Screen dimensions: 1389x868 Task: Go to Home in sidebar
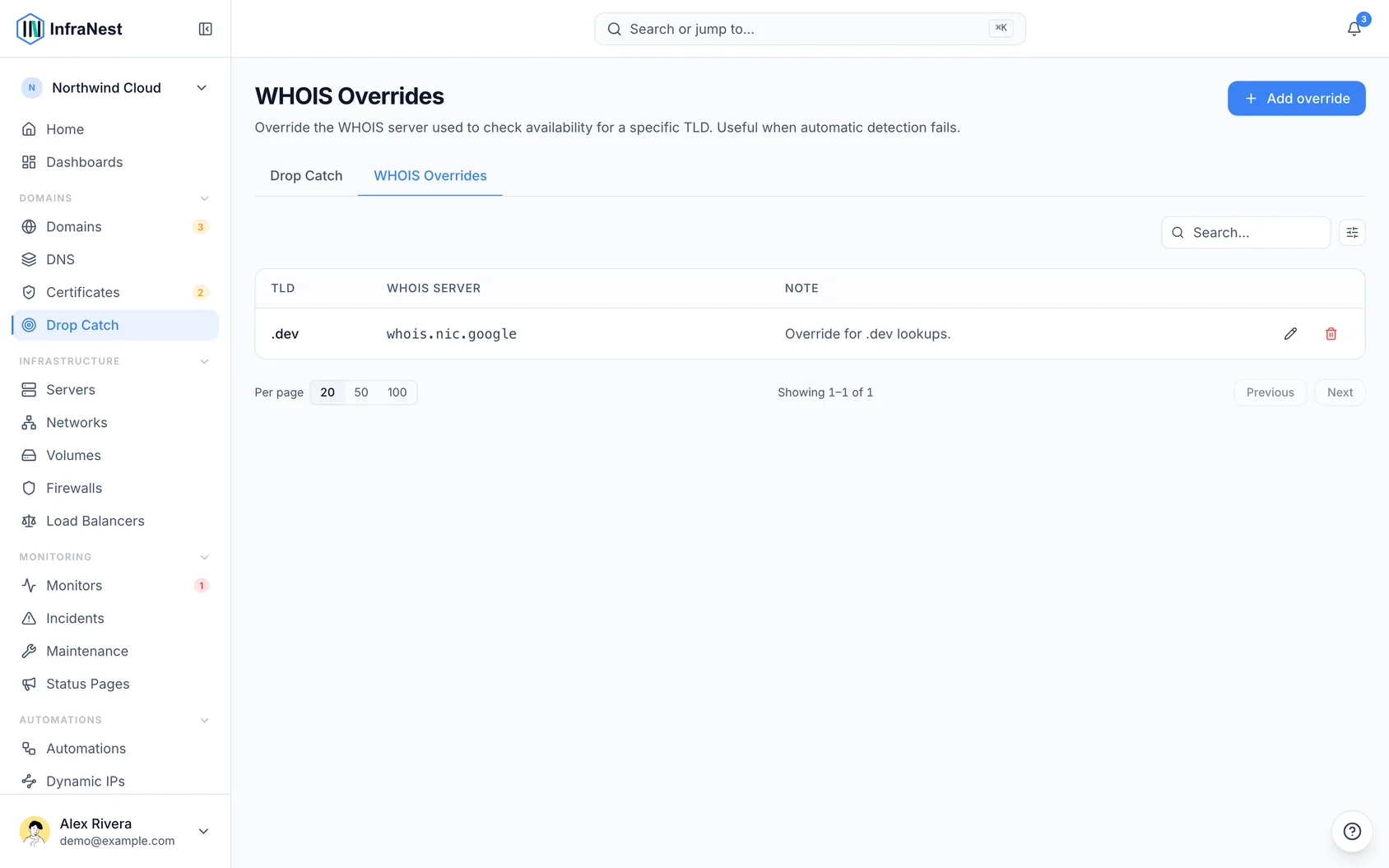[x=115, y=129]
